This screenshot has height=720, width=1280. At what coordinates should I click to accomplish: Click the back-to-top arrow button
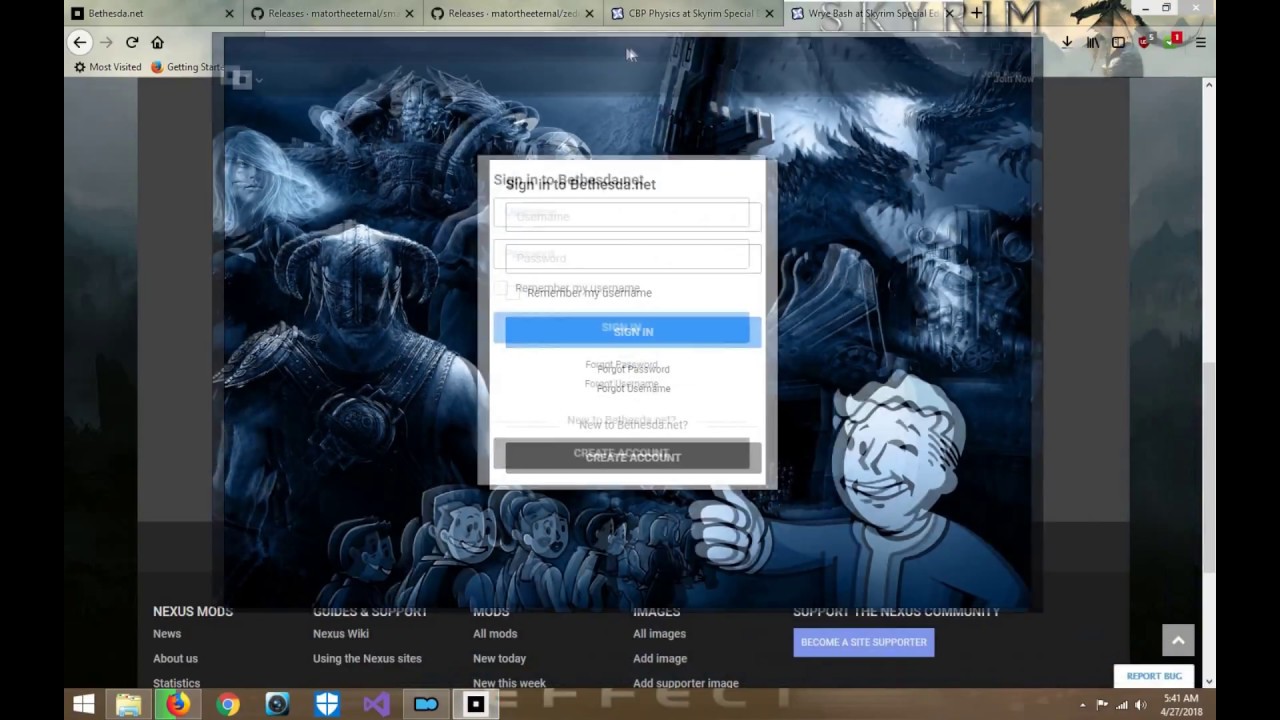pos(1178,641)
